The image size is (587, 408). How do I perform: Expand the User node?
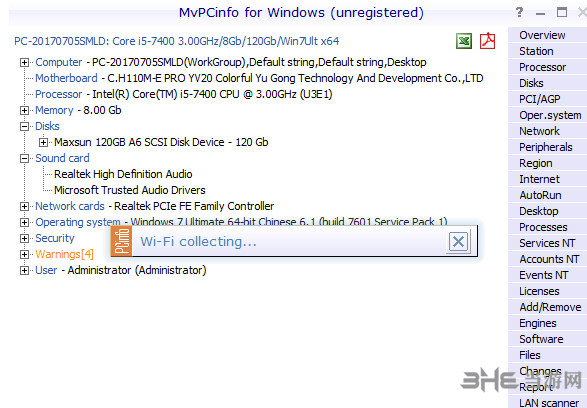point(24,271)
